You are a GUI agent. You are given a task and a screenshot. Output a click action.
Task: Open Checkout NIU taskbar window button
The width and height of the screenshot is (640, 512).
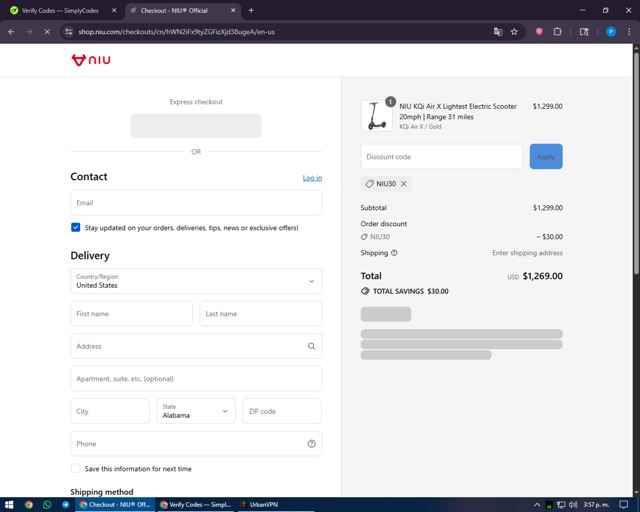[x=116, y=505]
